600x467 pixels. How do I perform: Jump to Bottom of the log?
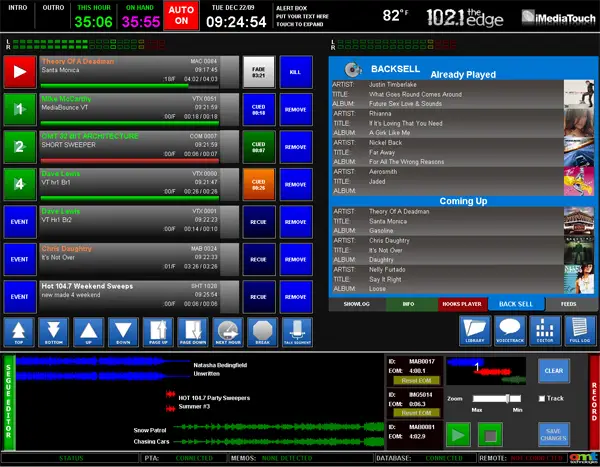pyautogui.click(x=54, y=332)
